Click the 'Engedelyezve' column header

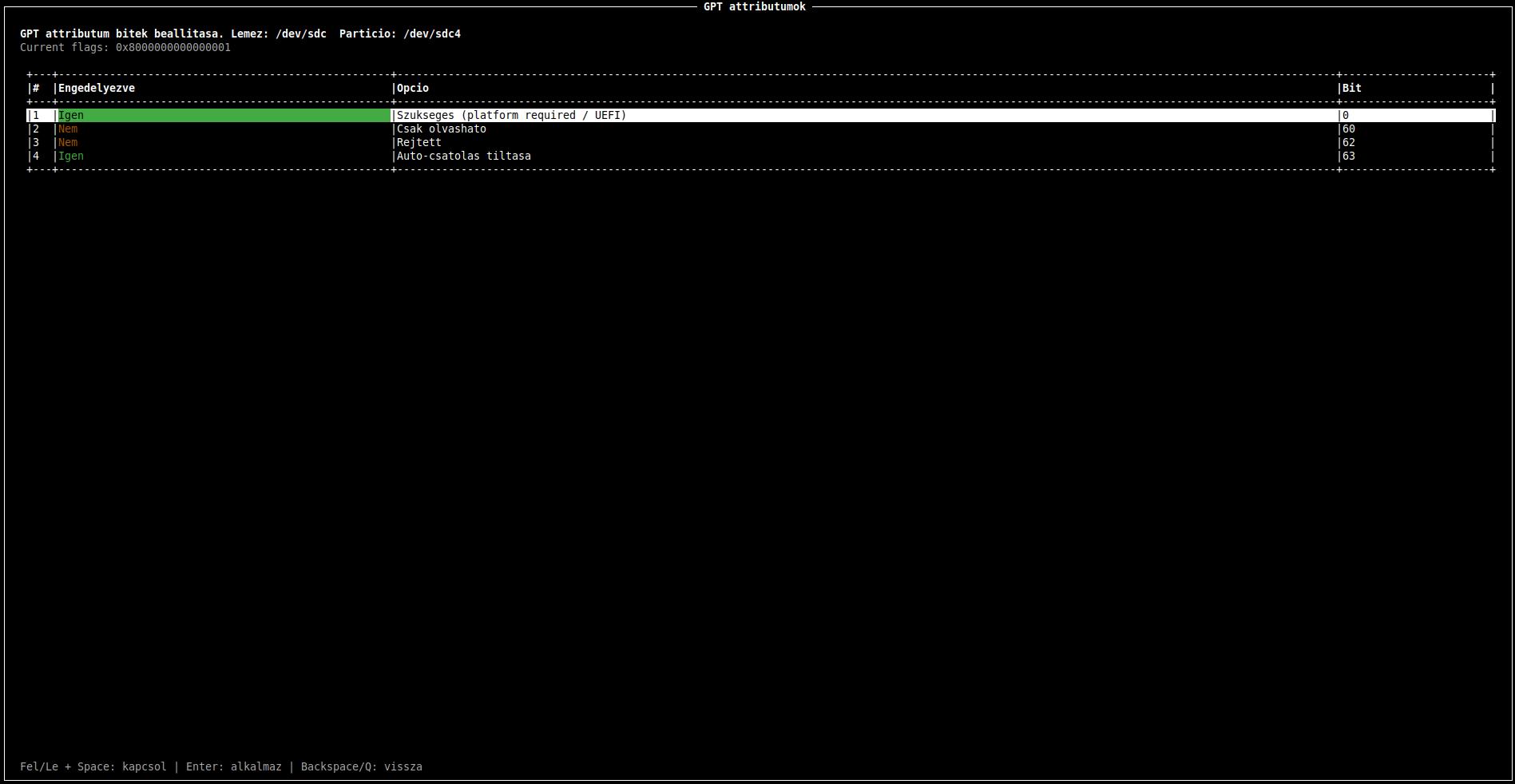(97, 88)
